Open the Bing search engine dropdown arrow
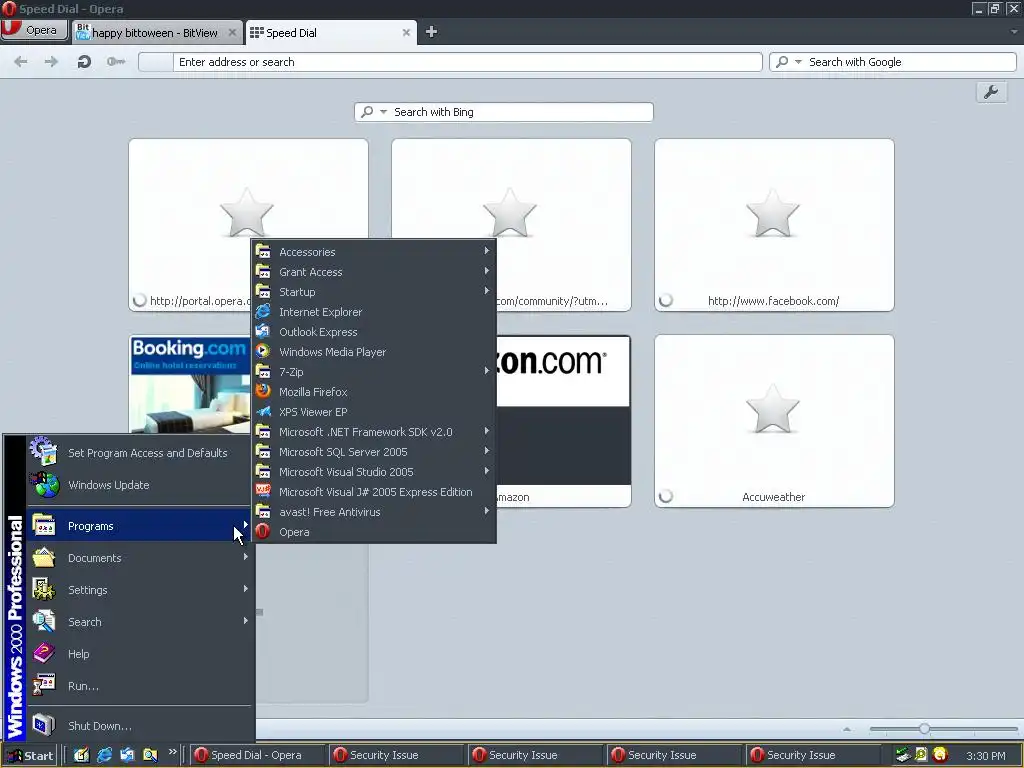1024x768 pixels. (383, 112)
